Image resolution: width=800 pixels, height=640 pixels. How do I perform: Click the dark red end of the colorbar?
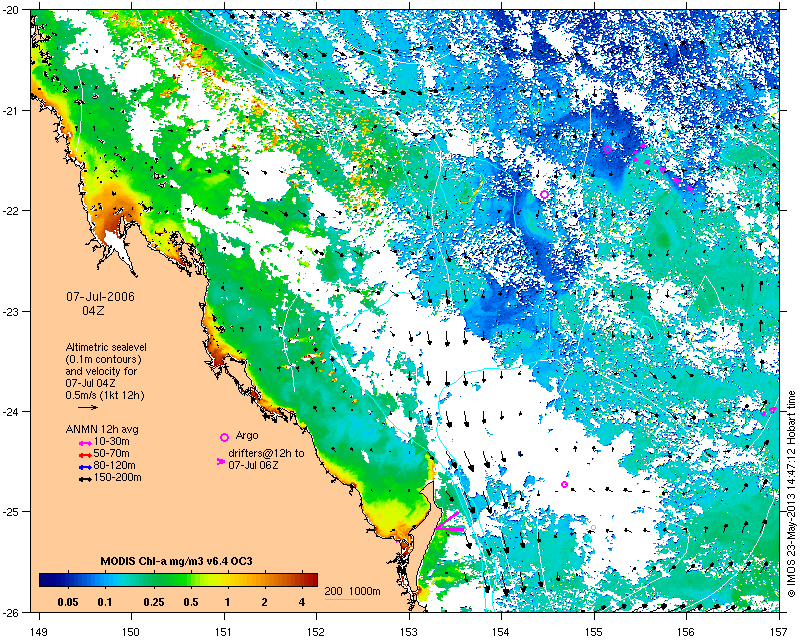311,580
